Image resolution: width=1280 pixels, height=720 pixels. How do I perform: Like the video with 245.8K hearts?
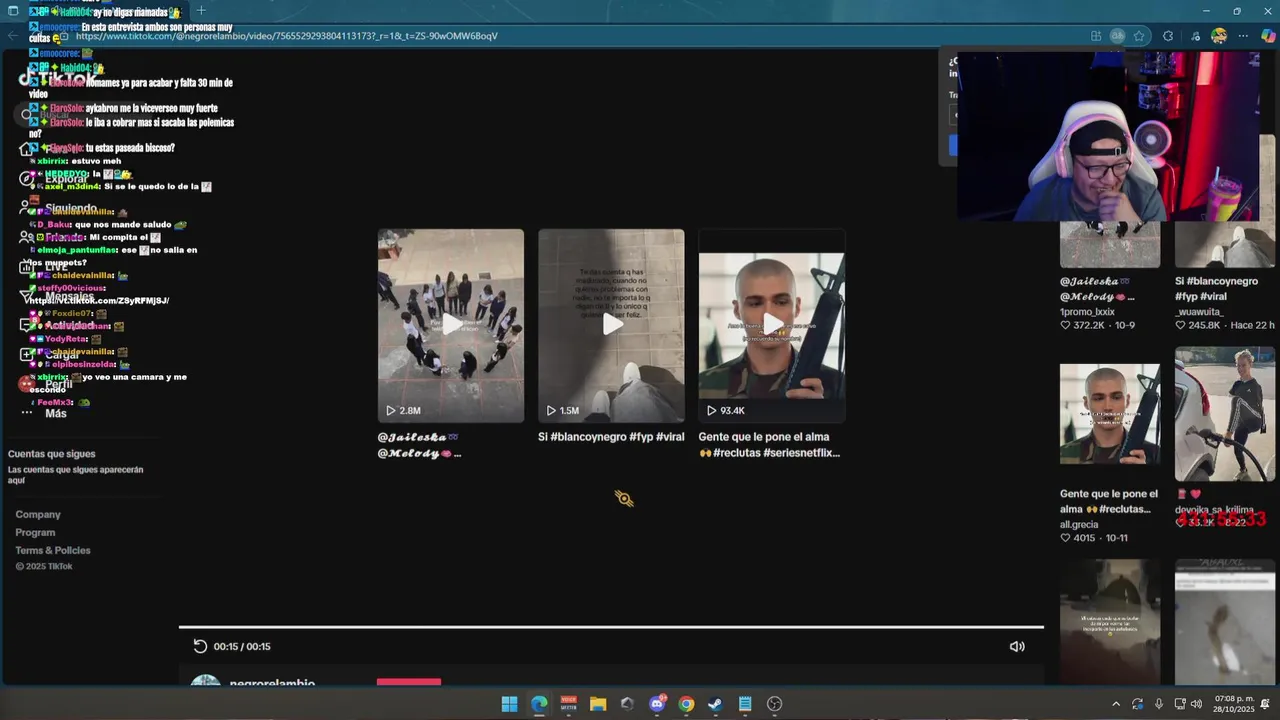pyautogui.click(x=1181, y=325)
